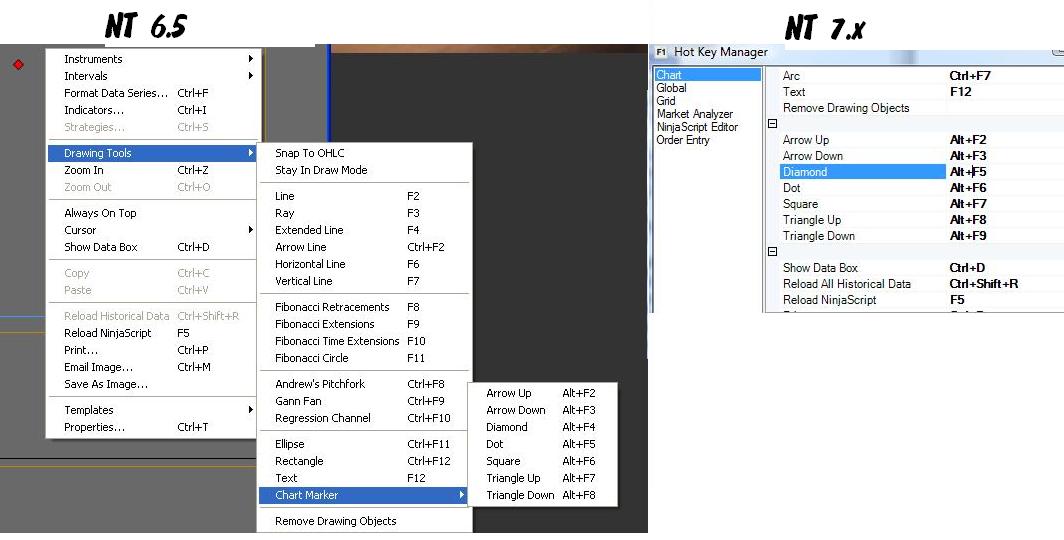Pick the Rectangle drawing tool
Viewport: 1064px width, 540px height.
point(365,461)
